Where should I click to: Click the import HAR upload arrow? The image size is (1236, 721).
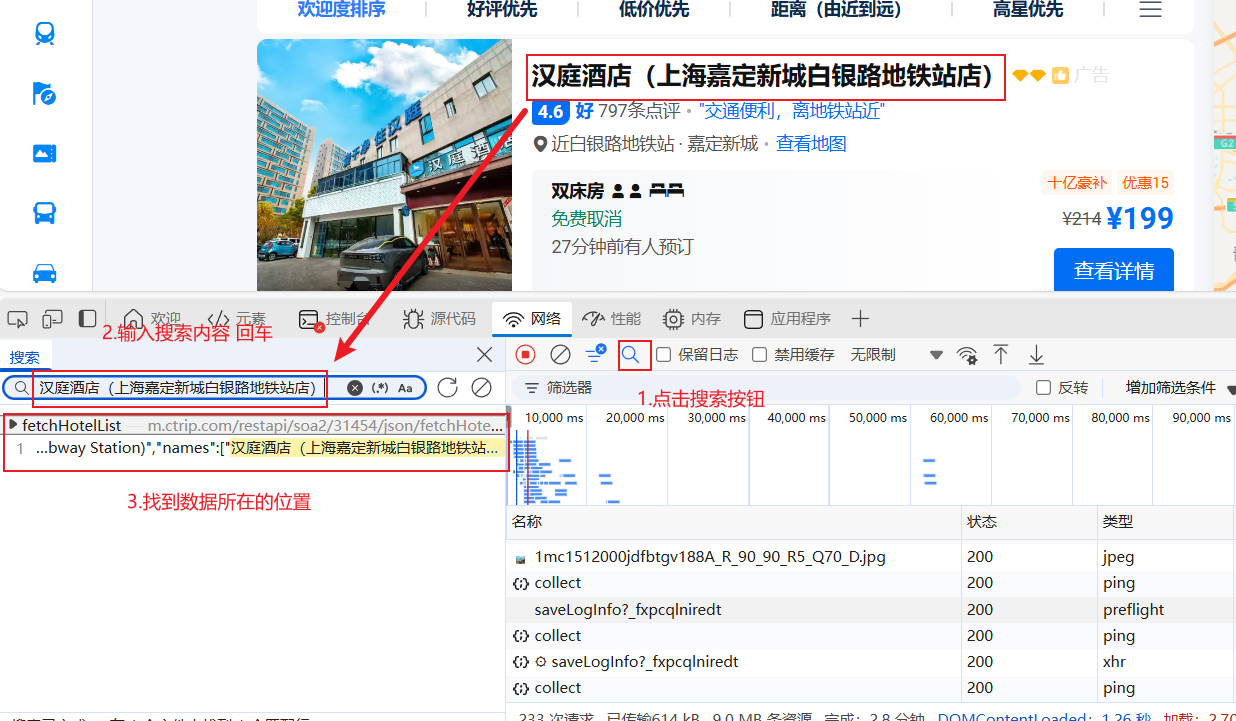pos(1001,355)
